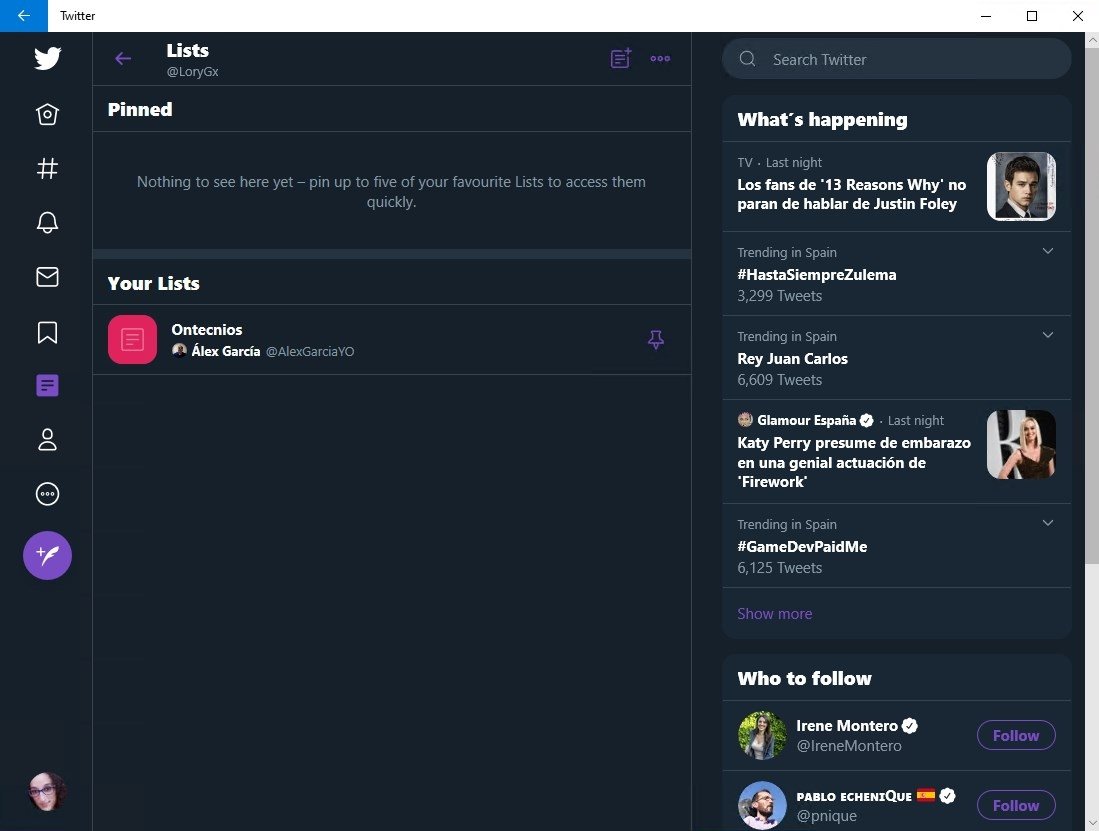The width and height of the screenshot is (1099, 831).
Task: Open the Ontecnios list pink icon
Action: [132, 339]
